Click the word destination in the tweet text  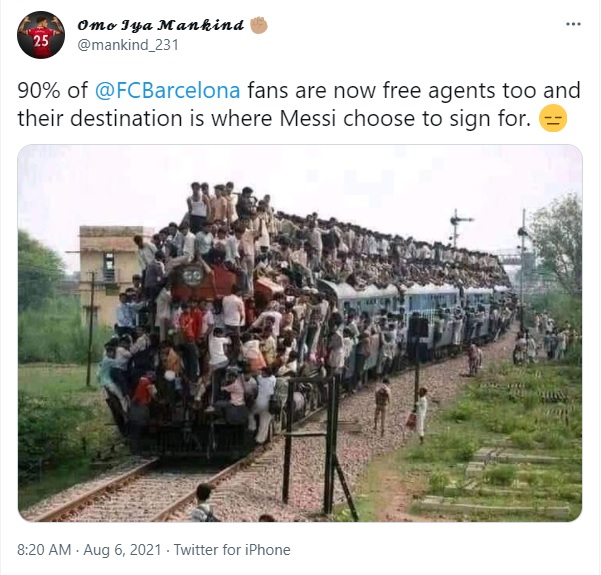[x=126, y=118]
